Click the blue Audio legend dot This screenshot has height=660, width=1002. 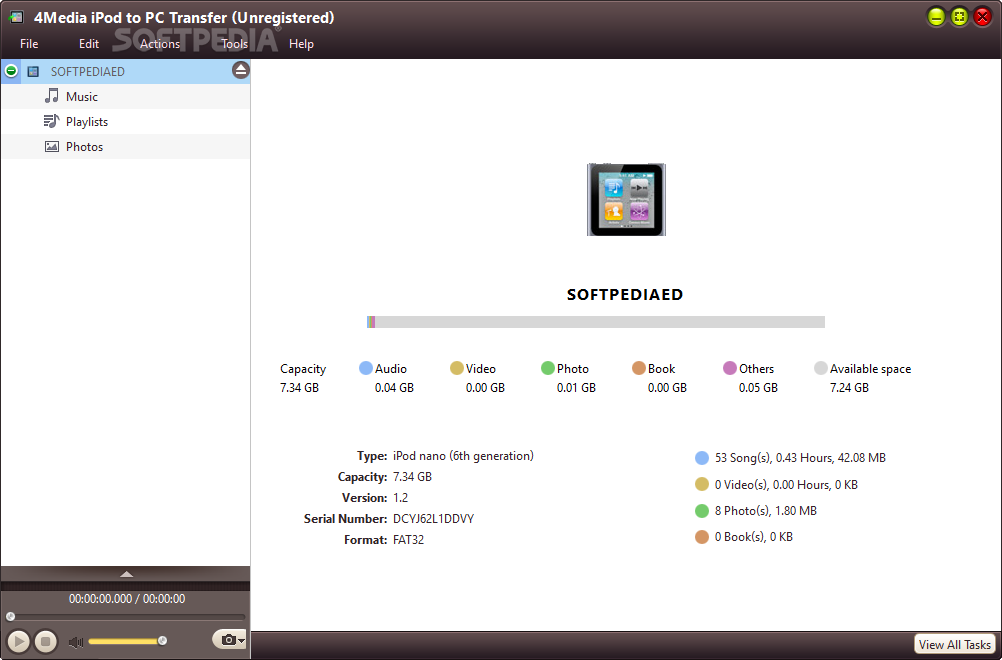point(366,368)
